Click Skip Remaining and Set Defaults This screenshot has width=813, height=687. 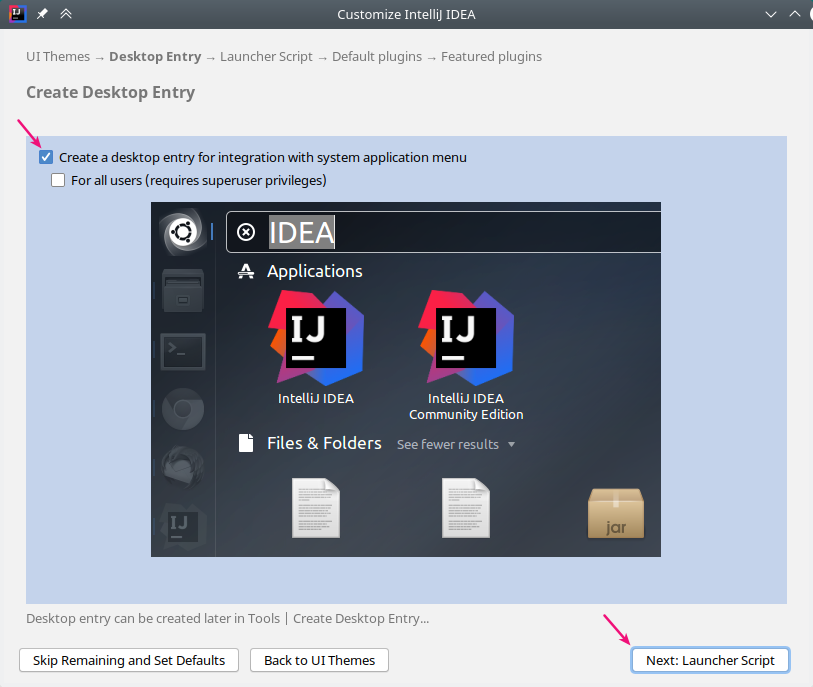[128, 660]
